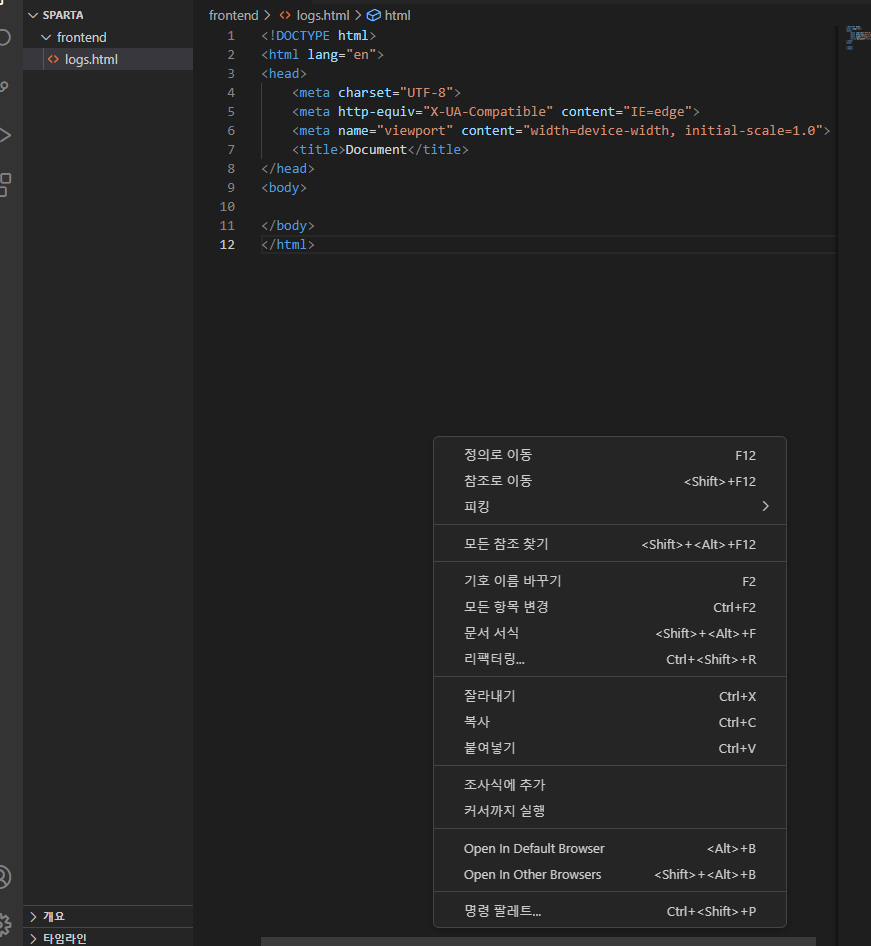
Task: Click the </body> closing tag on line 11
Action: tap(288, 226)
